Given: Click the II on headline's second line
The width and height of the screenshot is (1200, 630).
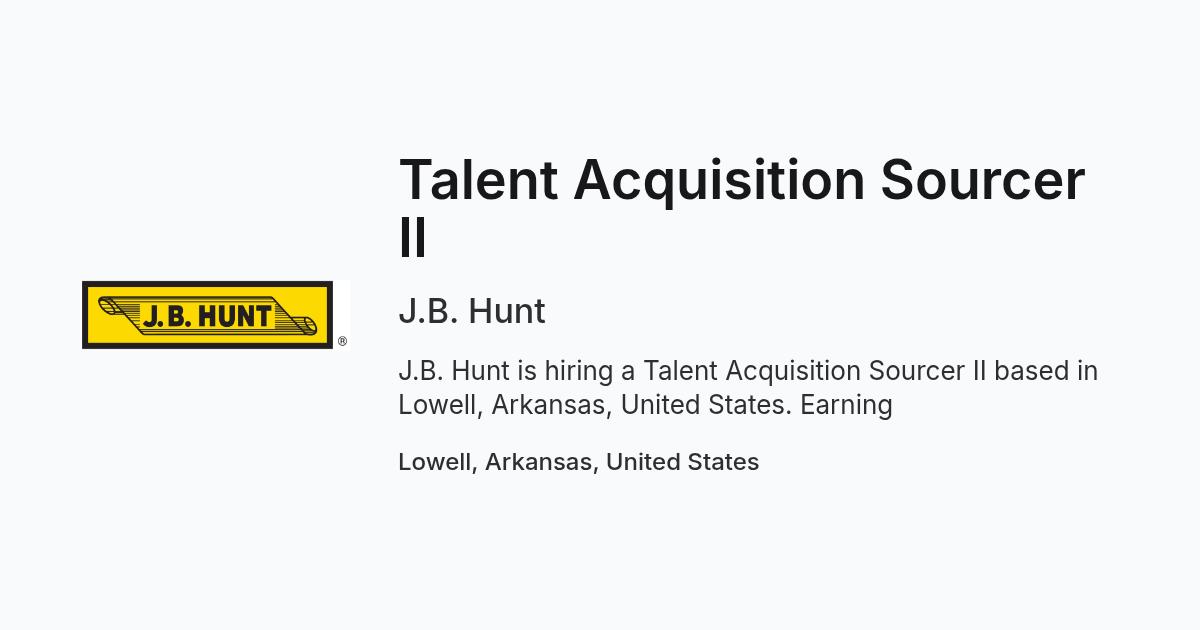Looking at the screenshot, I should coord(413,238).
